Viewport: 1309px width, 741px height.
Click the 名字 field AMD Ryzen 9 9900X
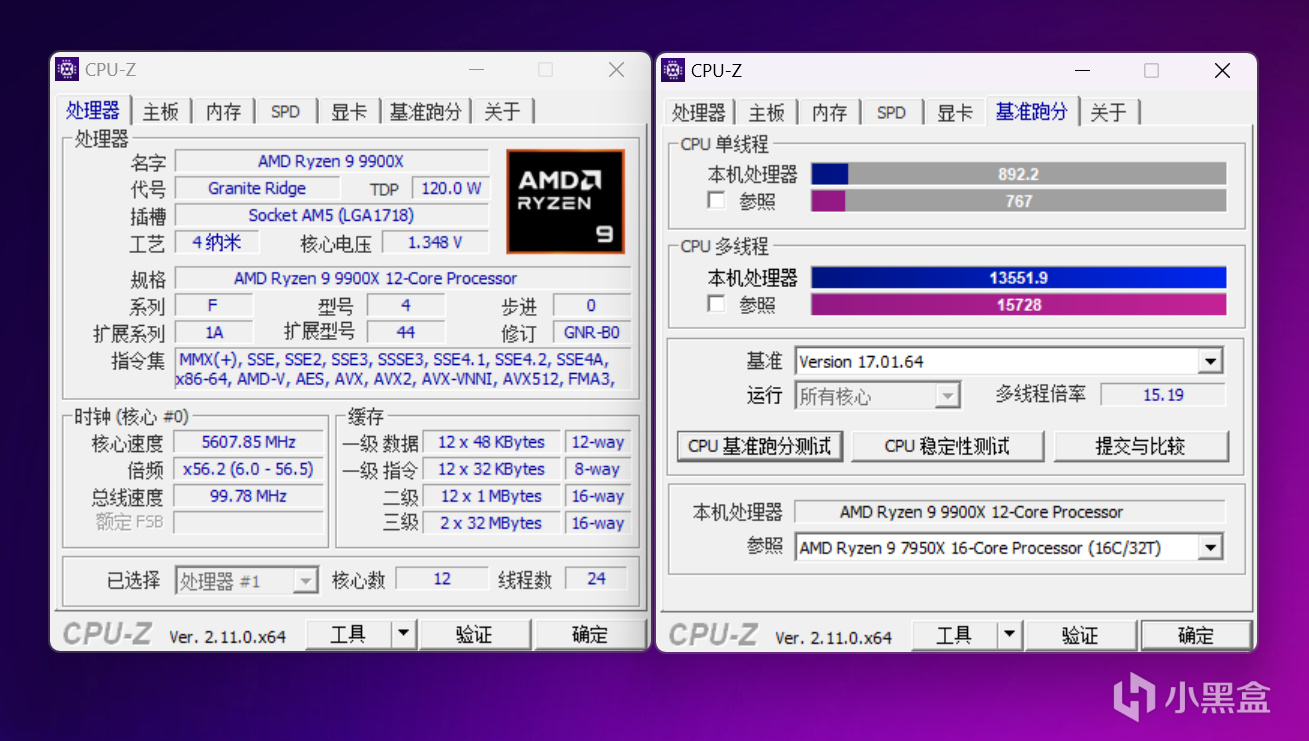[332, 161]
